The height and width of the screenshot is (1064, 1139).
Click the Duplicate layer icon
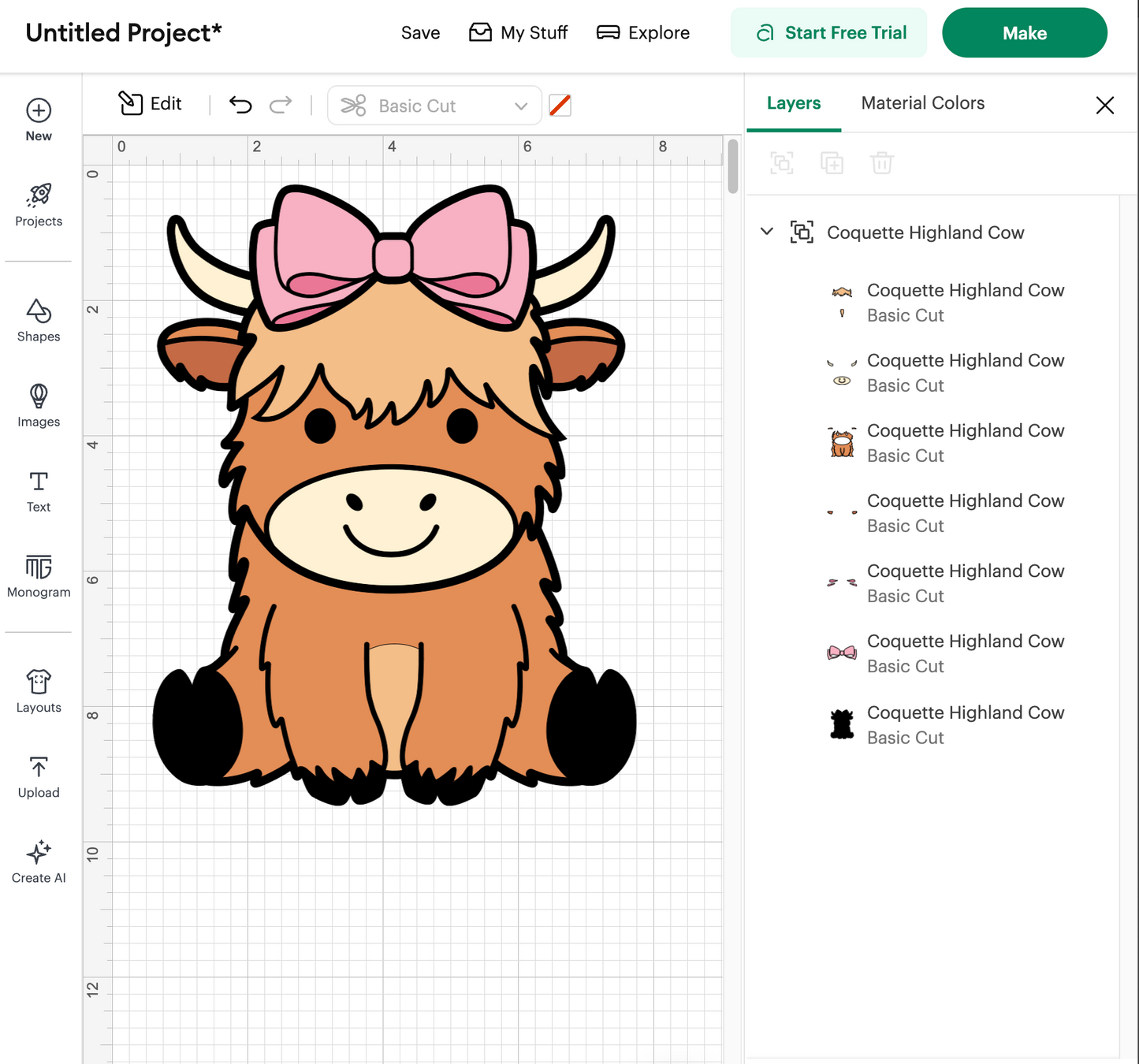832,163
